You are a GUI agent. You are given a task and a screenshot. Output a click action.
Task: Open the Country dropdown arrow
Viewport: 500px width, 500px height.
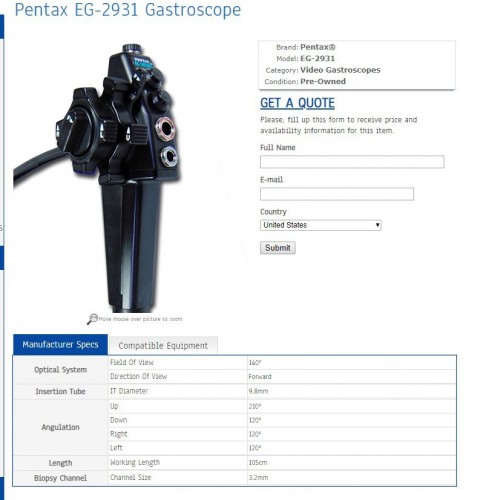tap(377, 225)
